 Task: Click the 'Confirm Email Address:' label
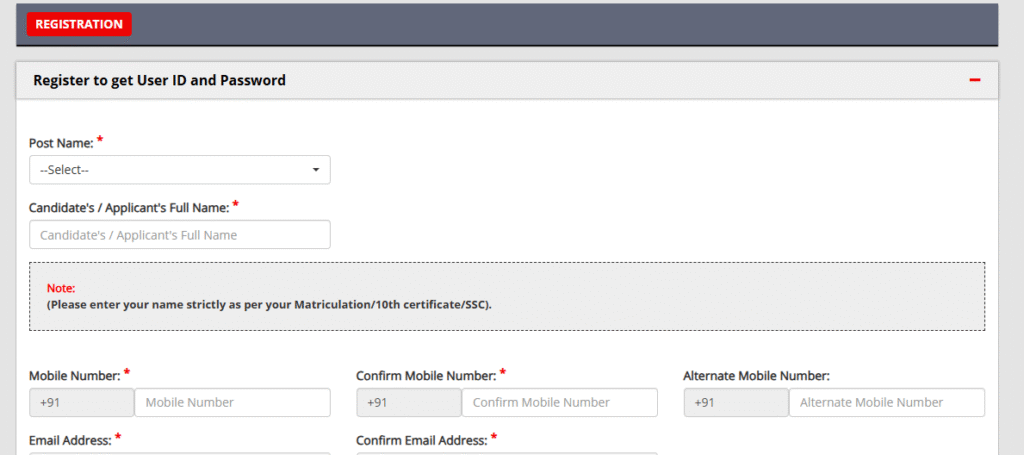(421, 439)
